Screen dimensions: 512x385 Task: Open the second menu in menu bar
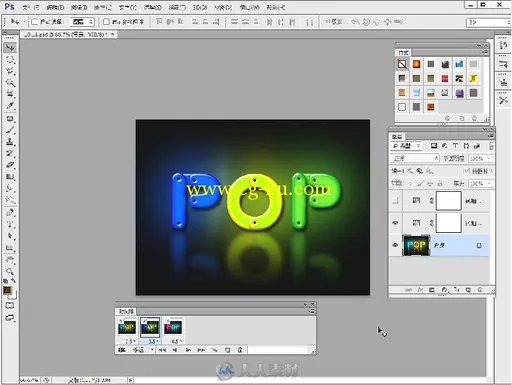(x=55, y=7)
